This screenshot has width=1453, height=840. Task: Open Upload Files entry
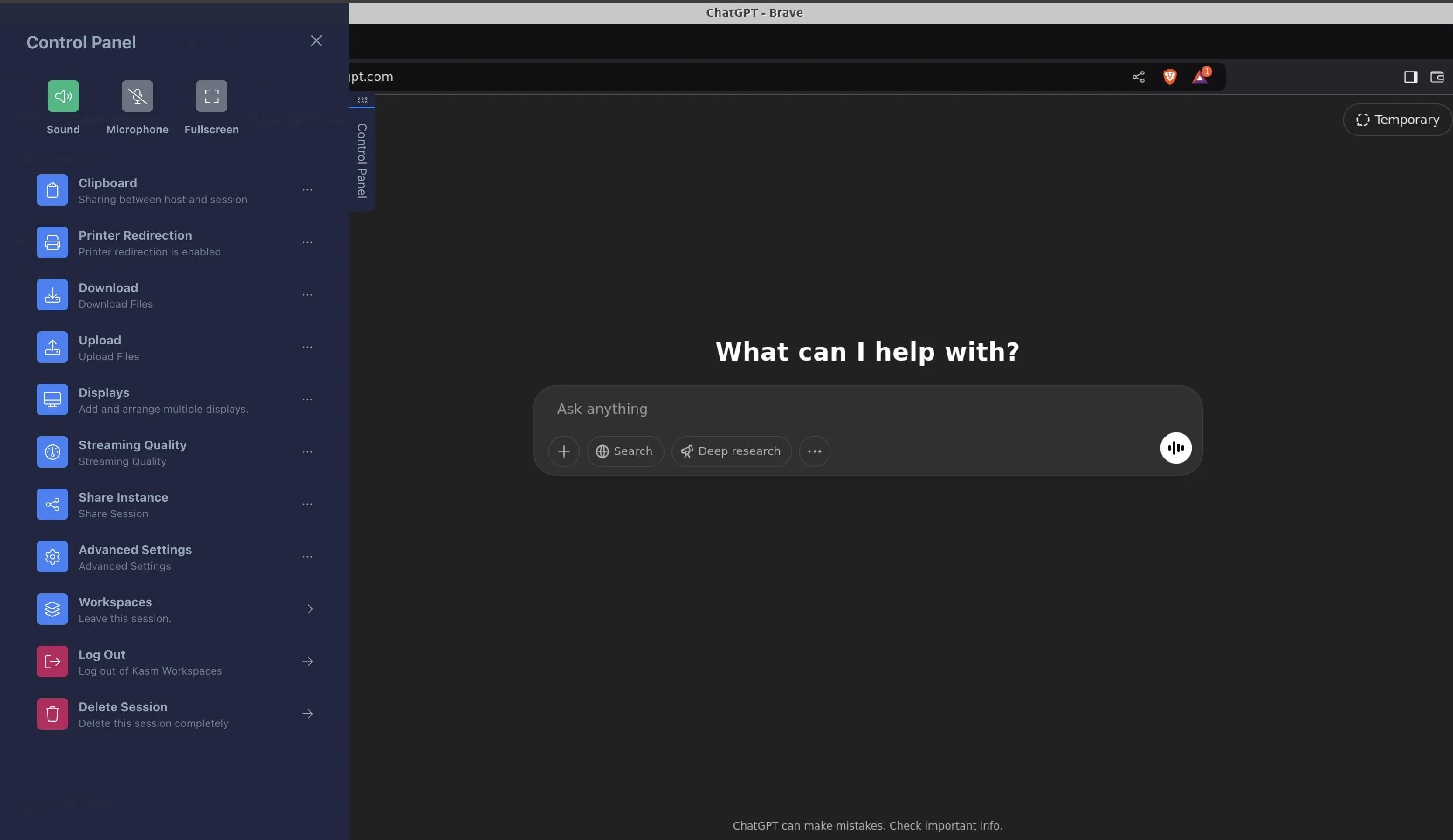(x=175, y=348)
